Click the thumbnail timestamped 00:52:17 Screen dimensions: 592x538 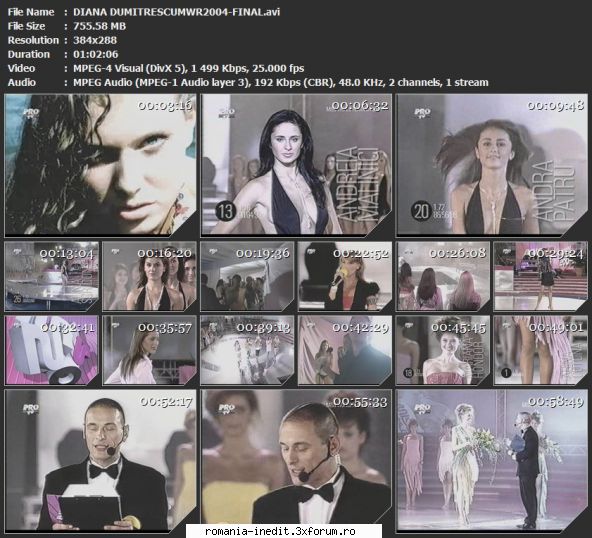[100, 461]
